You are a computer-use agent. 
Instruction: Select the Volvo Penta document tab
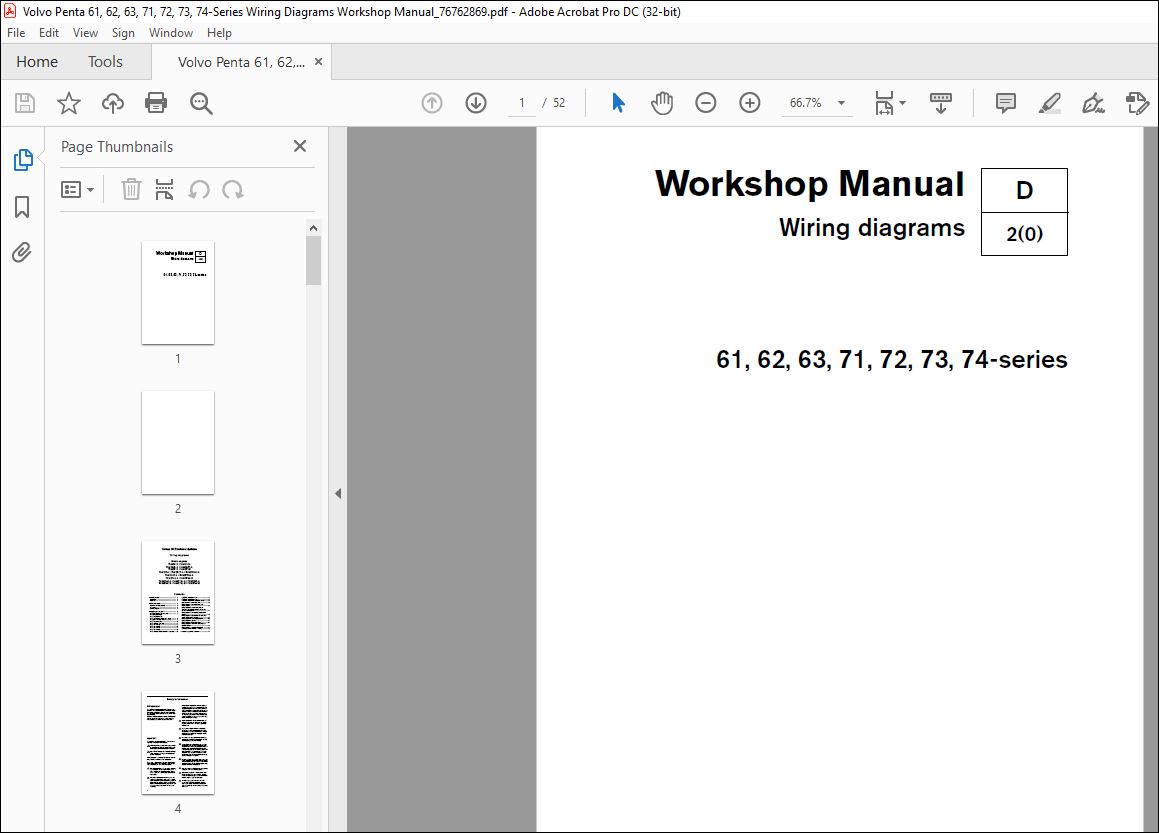click(x=241, y=62)
